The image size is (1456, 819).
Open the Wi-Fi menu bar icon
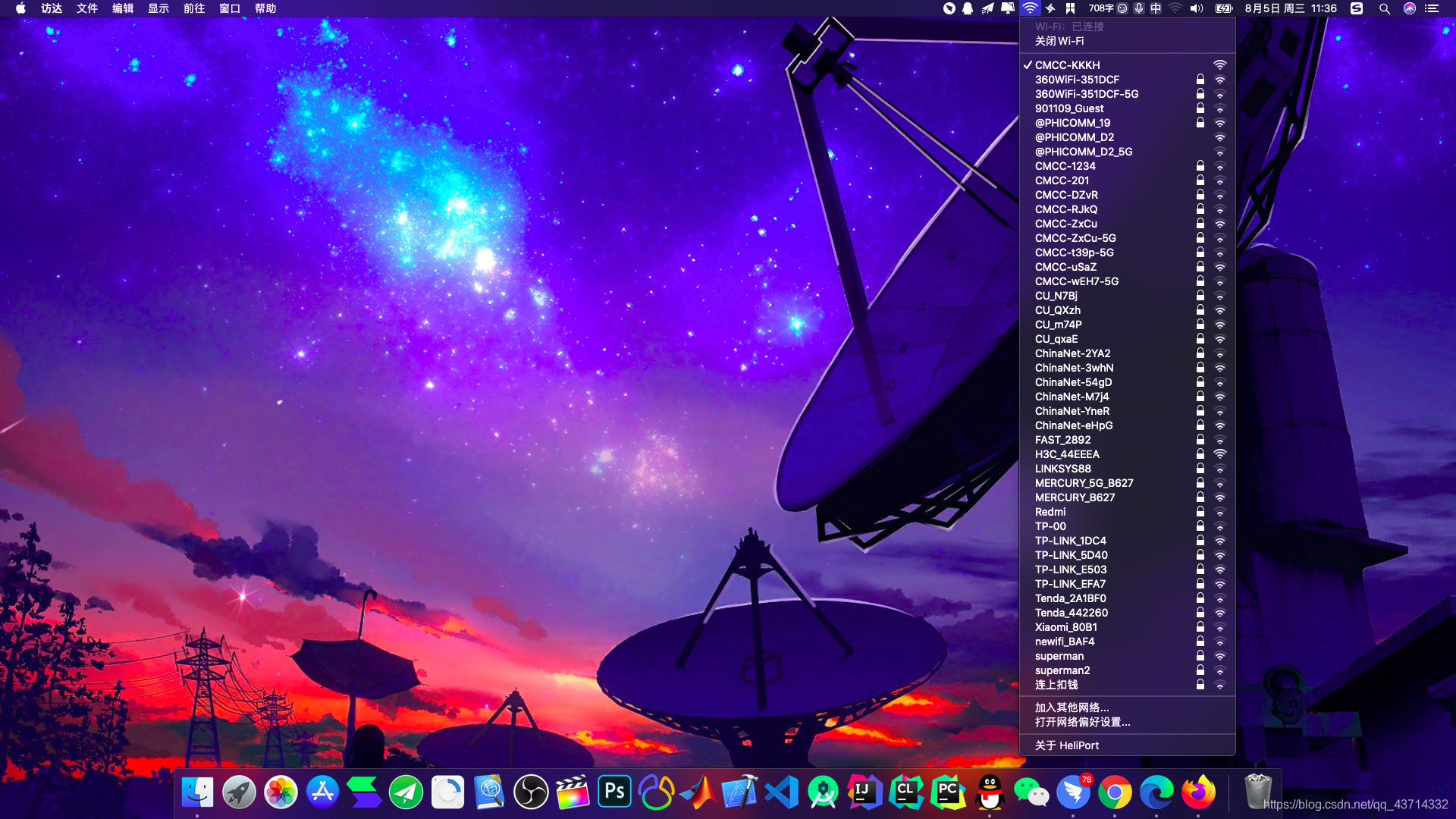[x=1029, y=8]
